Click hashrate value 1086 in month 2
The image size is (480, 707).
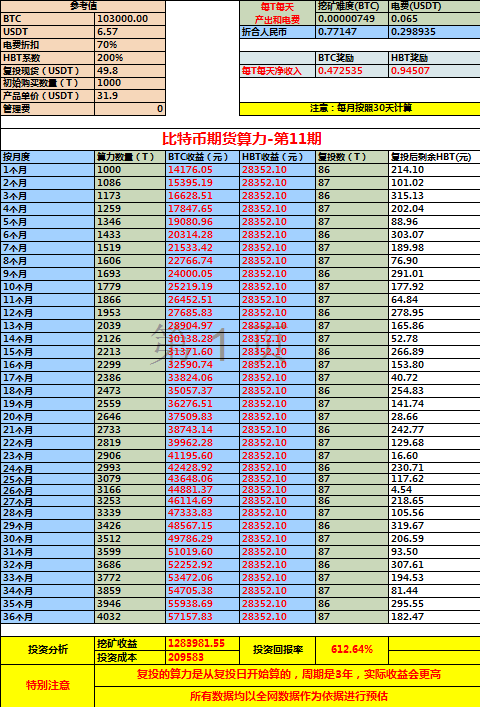(x=130, y=183)
